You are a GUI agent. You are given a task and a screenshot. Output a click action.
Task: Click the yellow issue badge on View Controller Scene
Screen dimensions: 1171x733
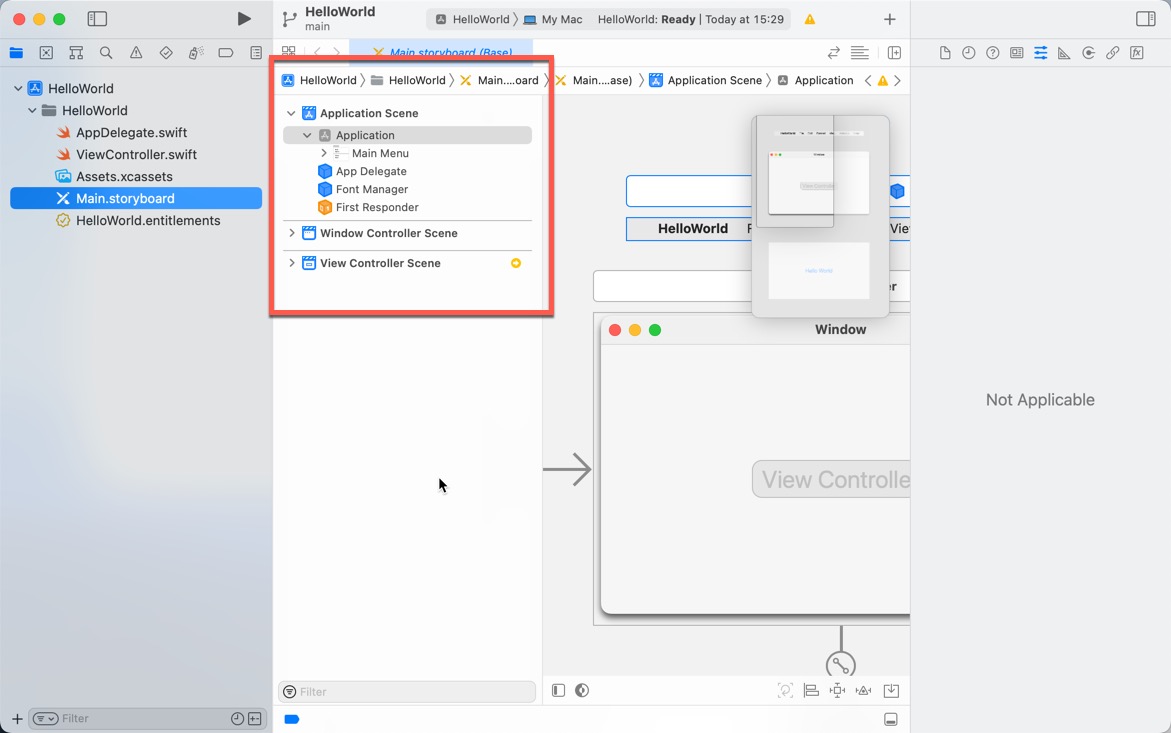tap(515, 263)
